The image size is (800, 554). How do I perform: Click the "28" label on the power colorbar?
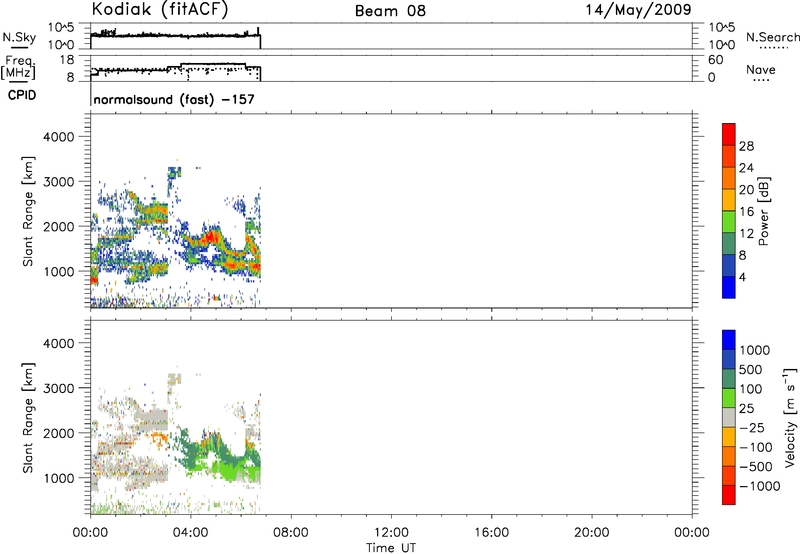746,146
